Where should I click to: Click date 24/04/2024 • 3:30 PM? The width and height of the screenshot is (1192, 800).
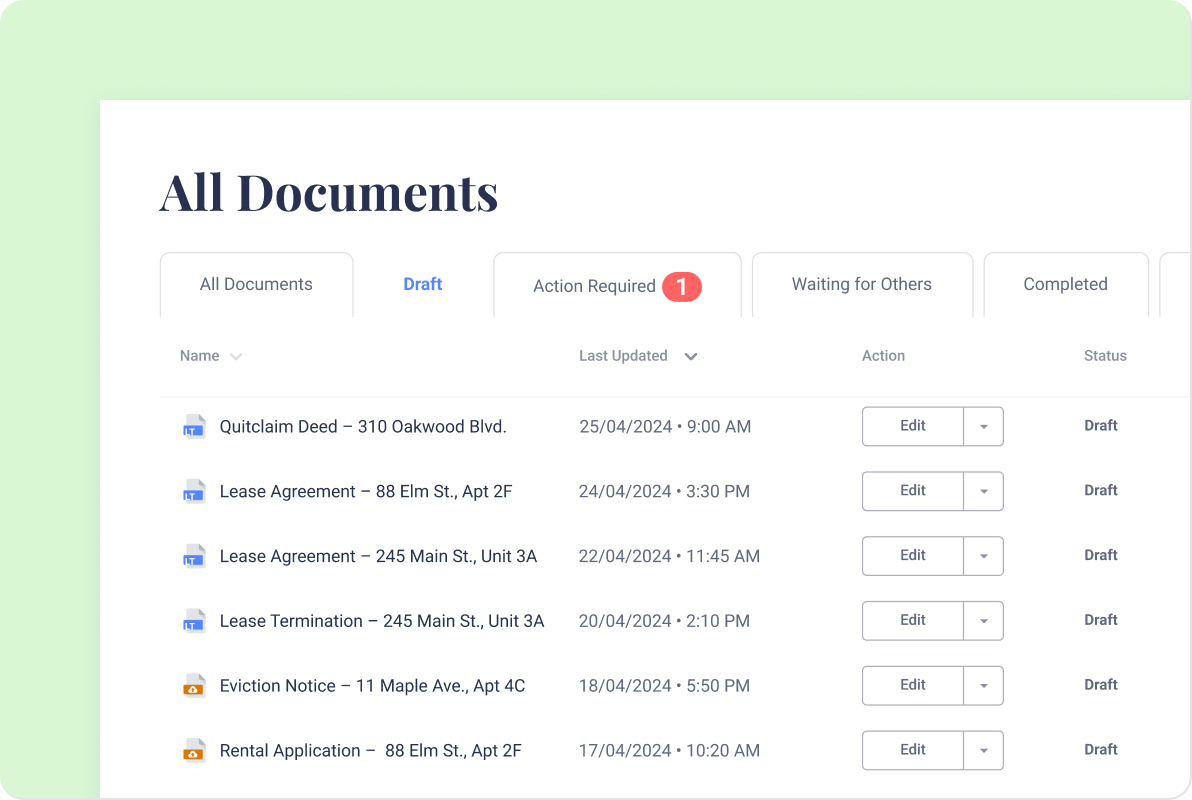[x=664, y=491]
